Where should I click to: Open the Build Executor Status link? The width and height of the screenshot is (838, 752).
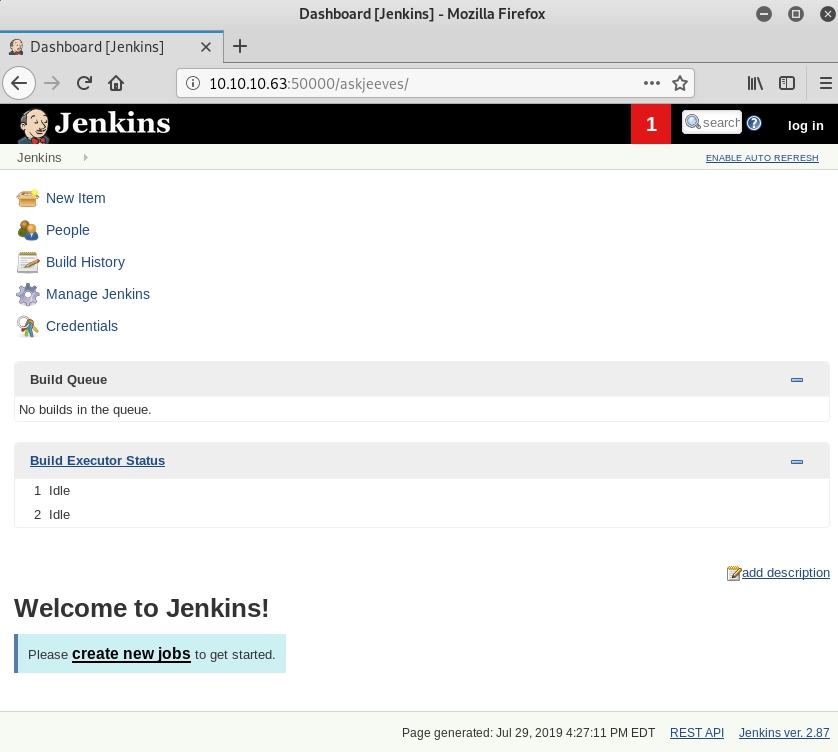click(x=97, y=461)
